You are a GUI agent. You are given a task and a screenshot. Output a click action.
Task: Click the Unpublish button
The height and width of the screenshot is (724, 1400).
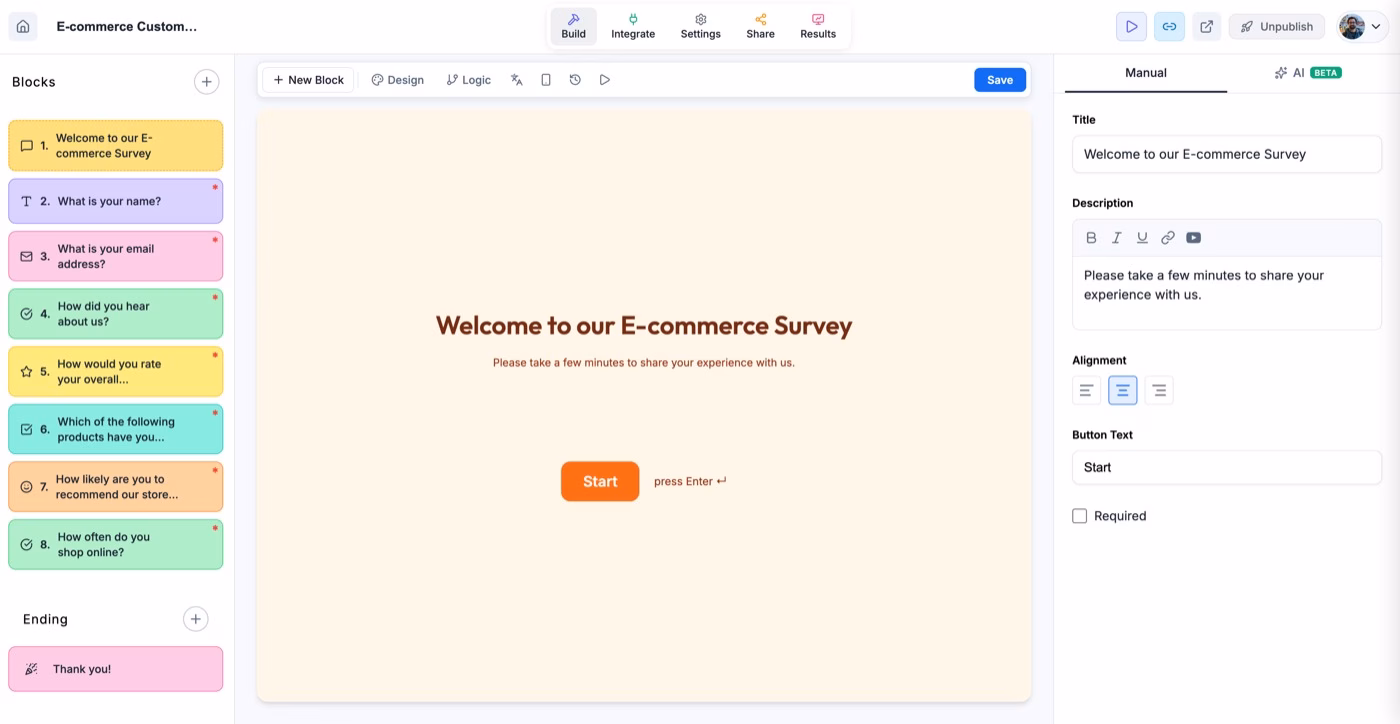pos(1277,27)
